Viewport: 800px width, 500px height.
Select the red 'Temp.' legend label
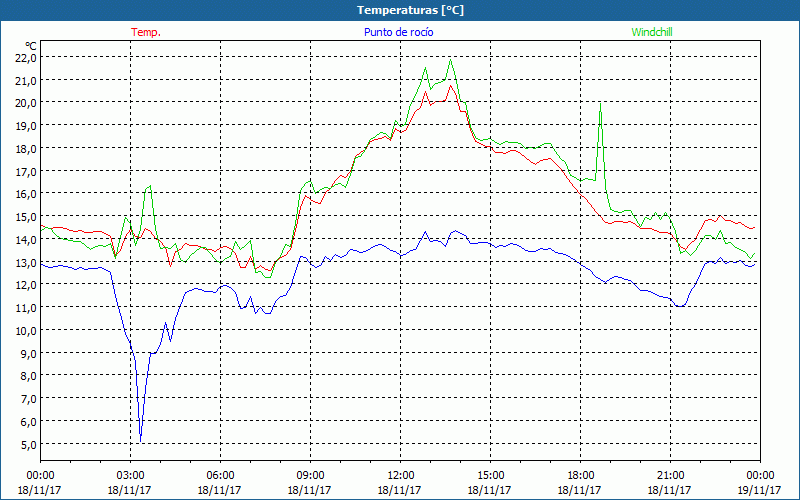pyautogui.click(x=146, y=32)
